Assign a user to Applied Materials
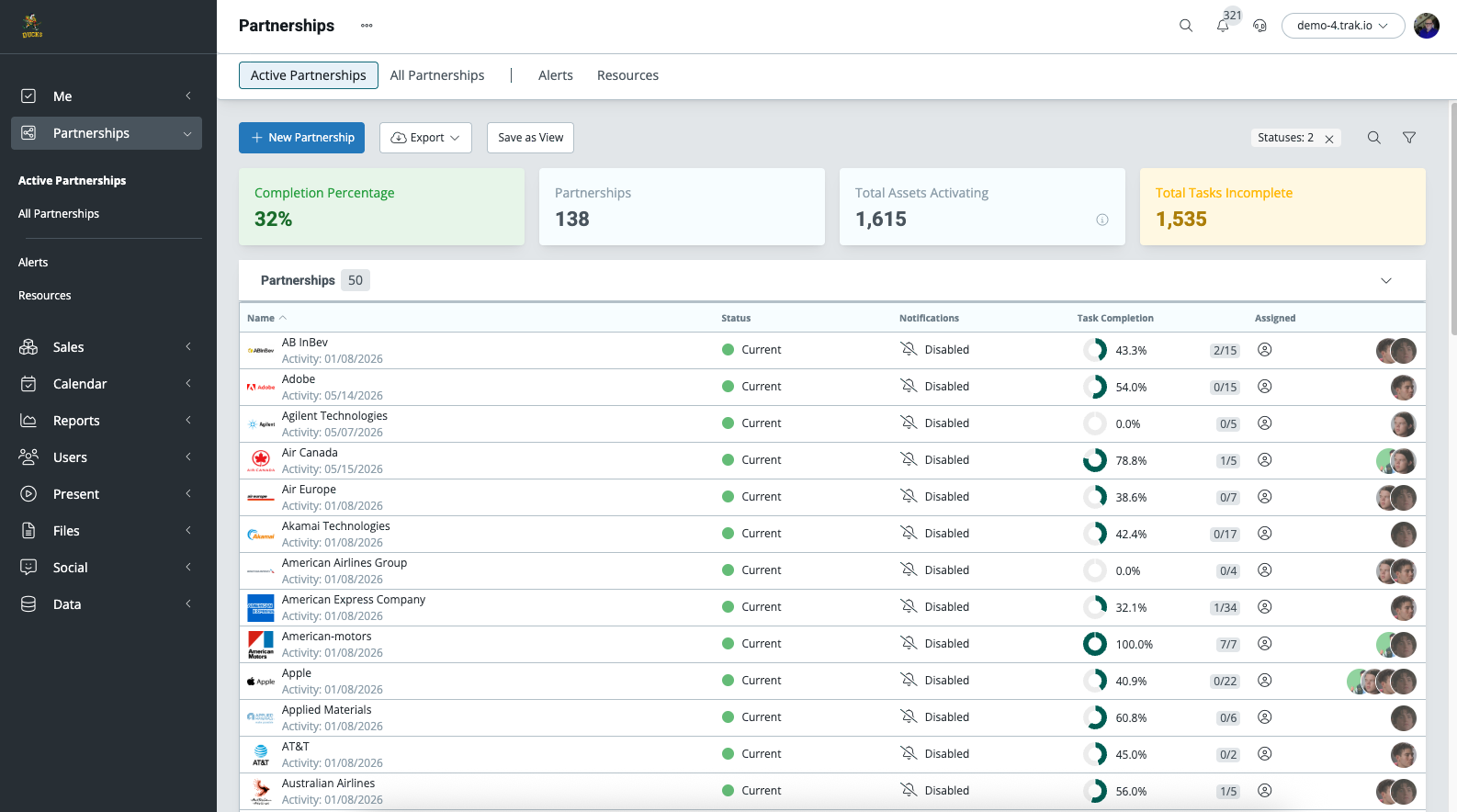Image resolution: width=1457 pixels, height=812 pixels. (x=1265, y=717)
